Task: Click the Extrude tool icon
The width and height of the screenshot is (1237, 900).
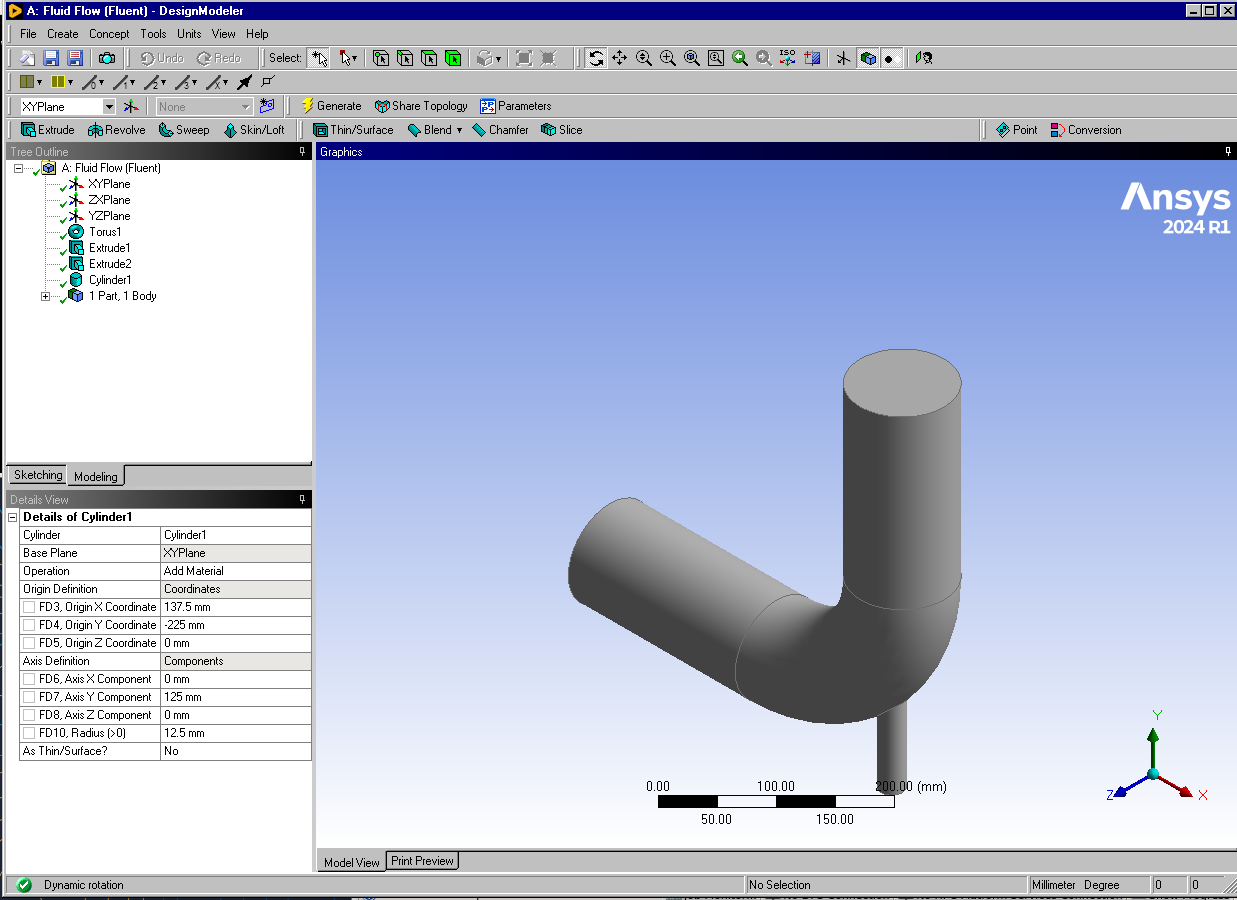Action: (28, 130)
